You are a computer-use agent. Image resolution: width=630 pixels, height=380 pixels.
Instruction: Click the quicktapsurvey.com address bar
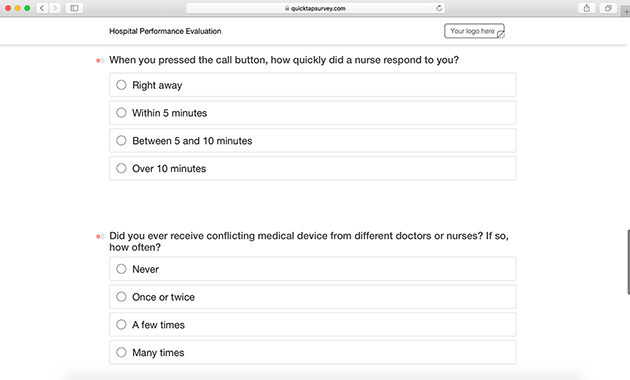click(x=315, y=8)
